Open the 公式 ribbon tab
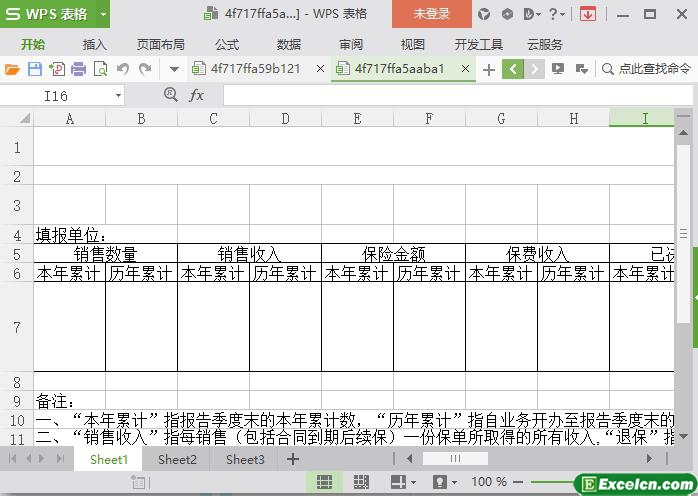This screenshot has height=496, width=698. [227, 45]
